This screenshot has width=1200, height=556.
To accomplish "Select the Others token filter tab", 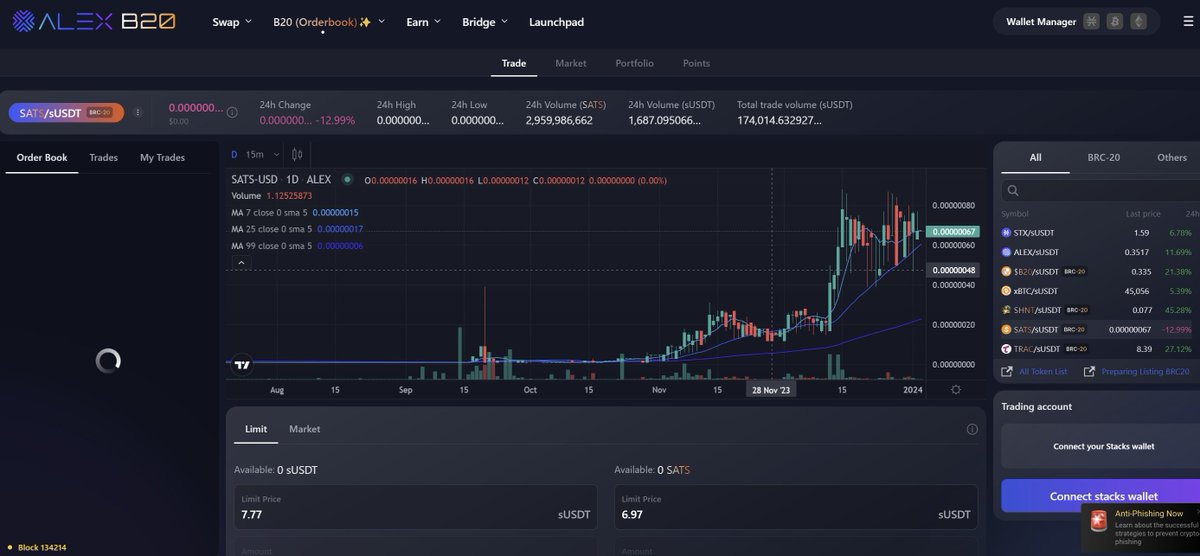I will click(x=1172, y=157).
